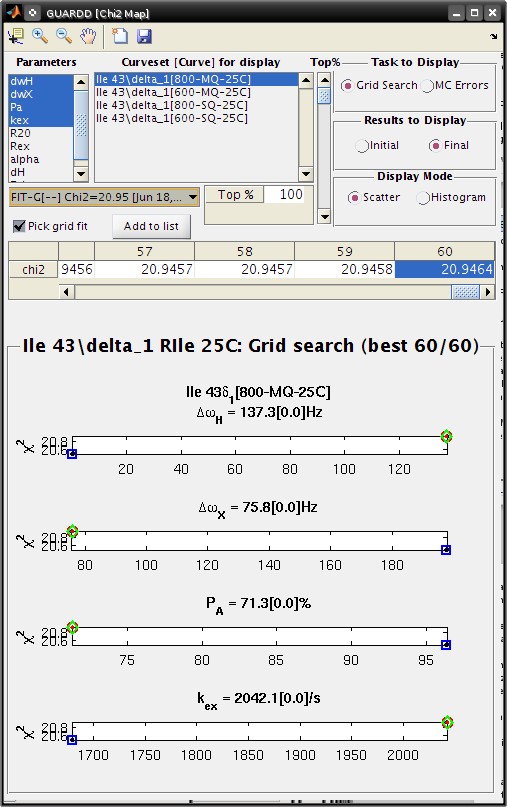Viewport: 507px width, 807px height.
Task: Click Add to list button
Action: click(x=151, y=226)
